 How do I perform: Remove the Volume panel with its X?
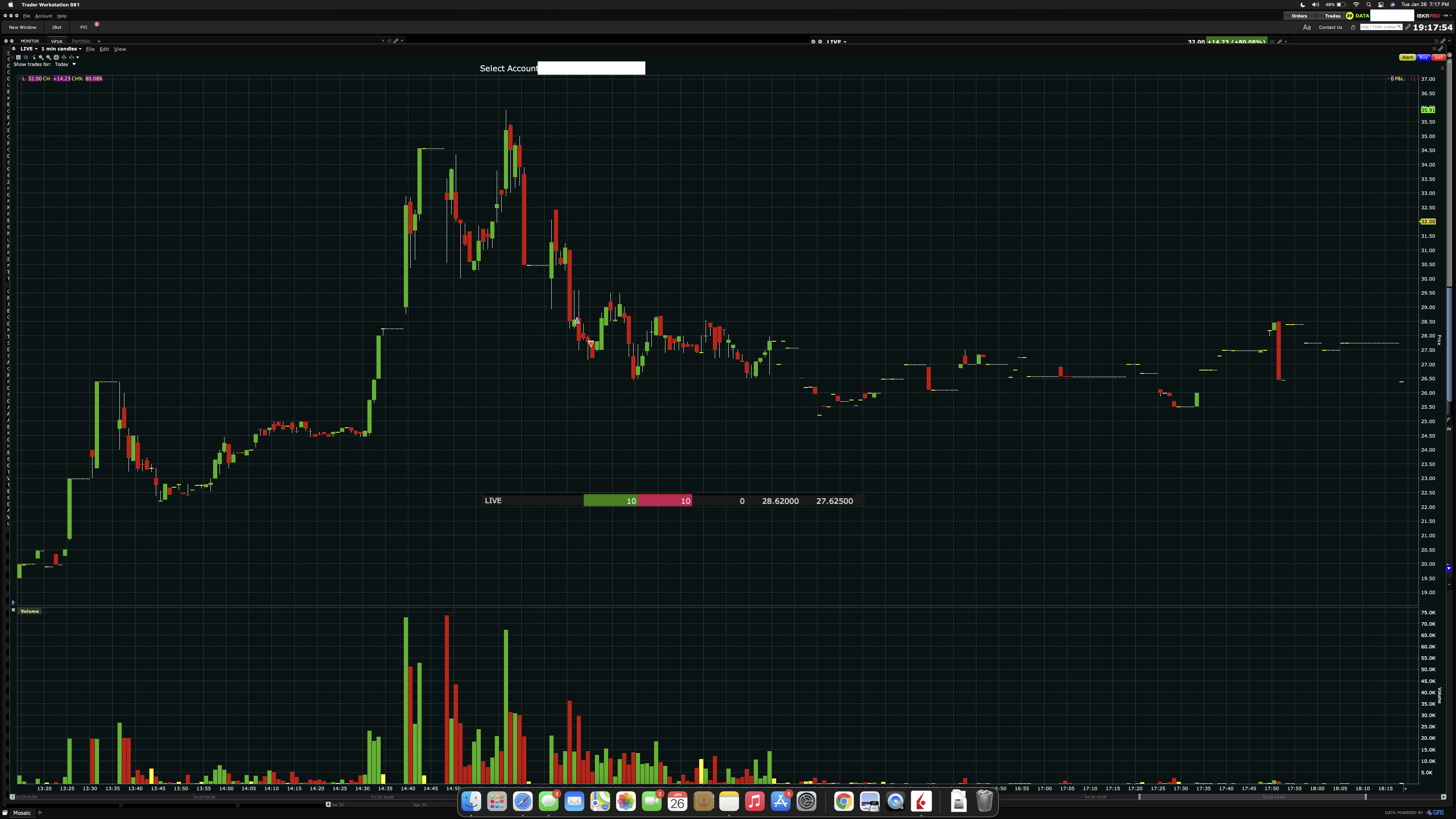[x=13, y=610]
